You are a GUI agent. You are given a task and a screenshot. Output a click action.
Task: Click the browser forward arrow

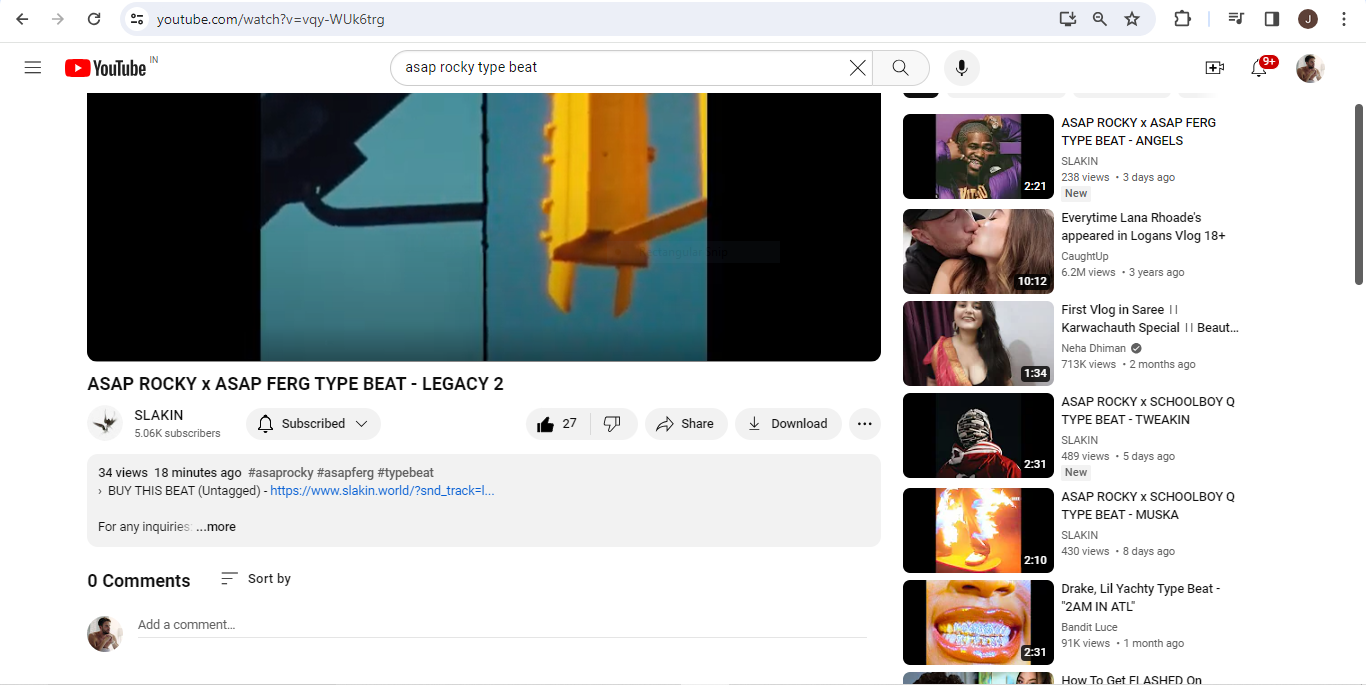pos(58,19)
